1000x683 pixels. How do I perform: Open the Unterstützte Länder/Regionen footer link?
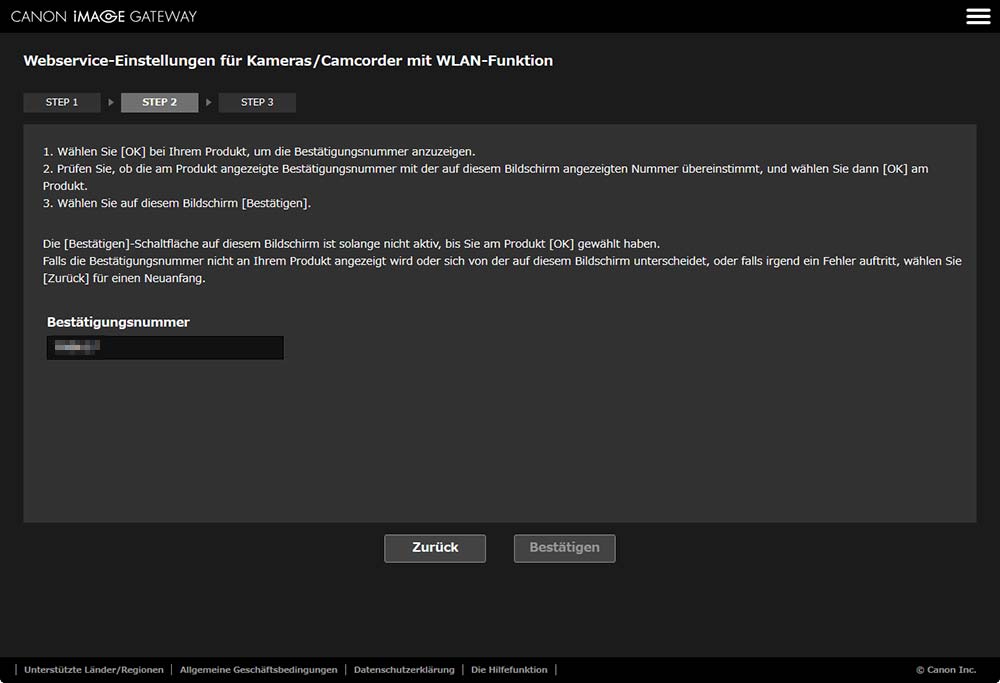94,670
